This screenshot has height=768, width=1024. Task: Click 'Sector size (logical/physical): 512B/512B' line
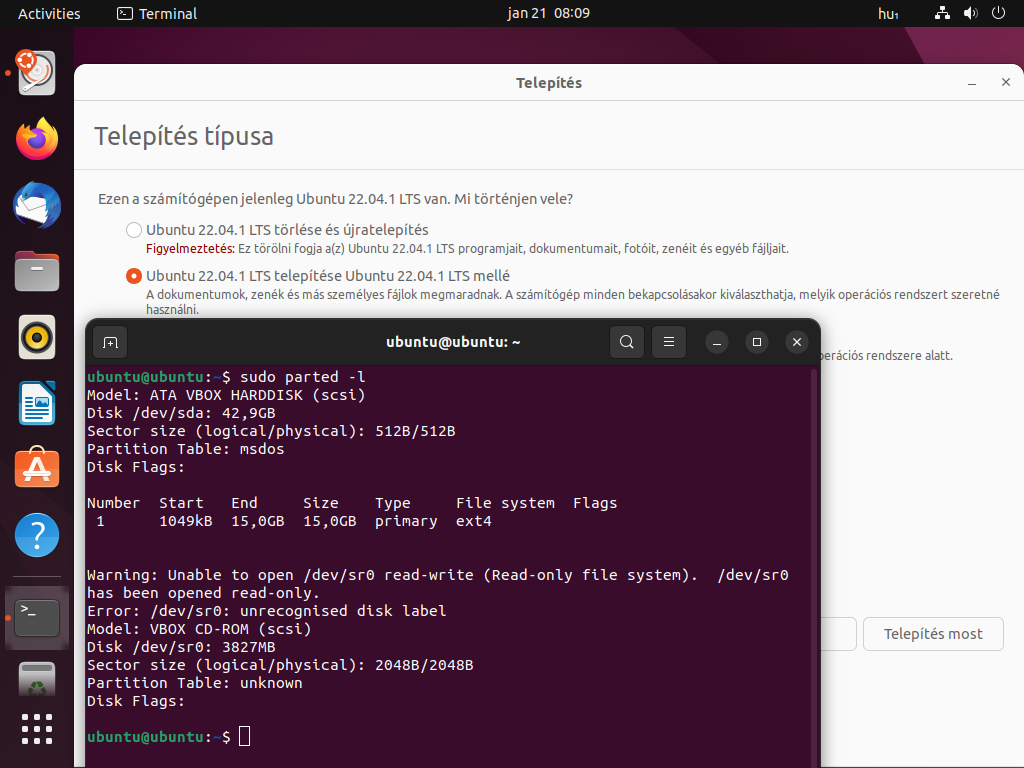point(271,431)
